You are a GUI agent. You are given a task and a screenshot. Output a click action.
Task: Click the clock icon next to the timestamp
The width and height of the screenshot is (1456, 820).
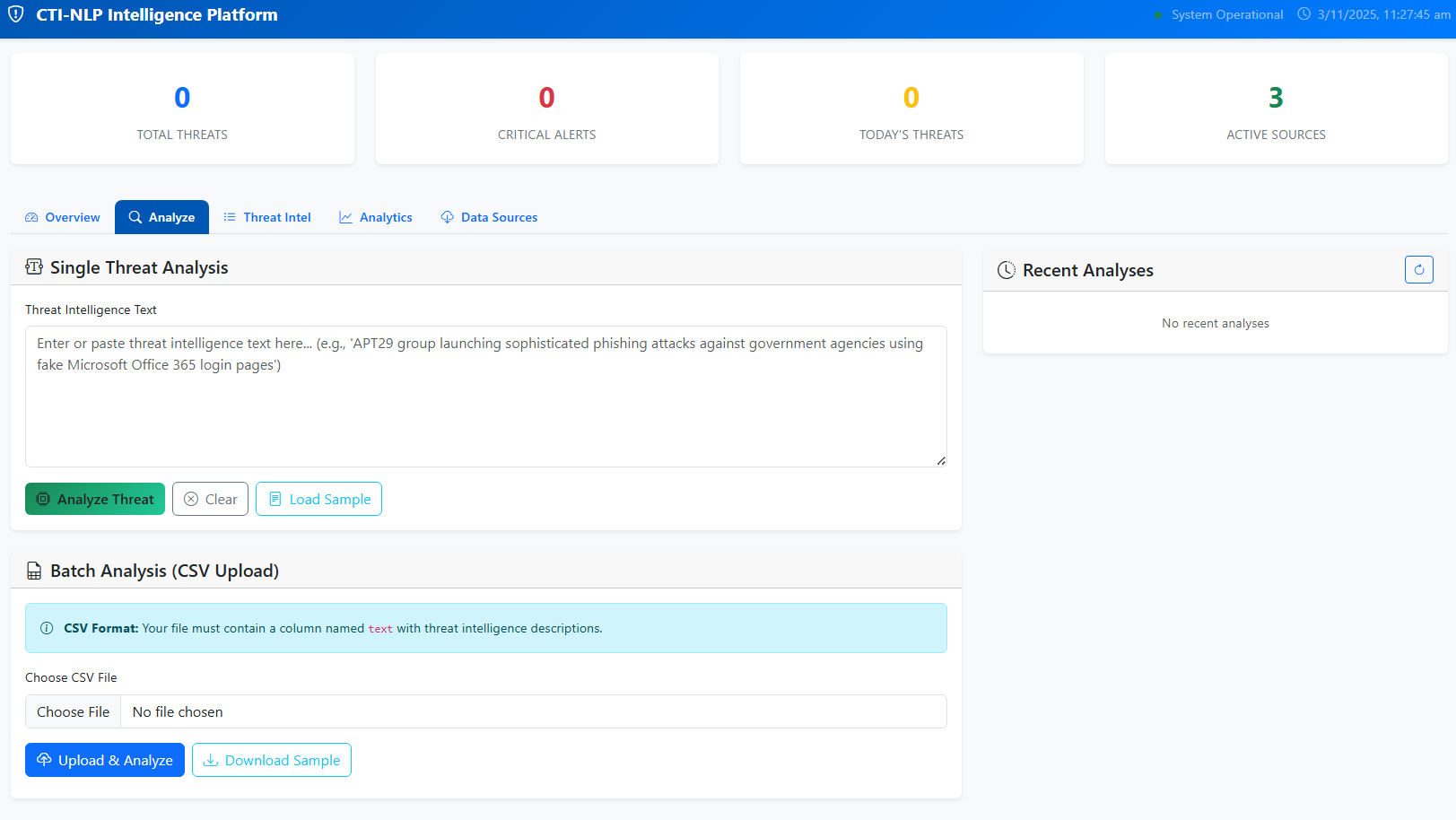tap(1303, 13)
